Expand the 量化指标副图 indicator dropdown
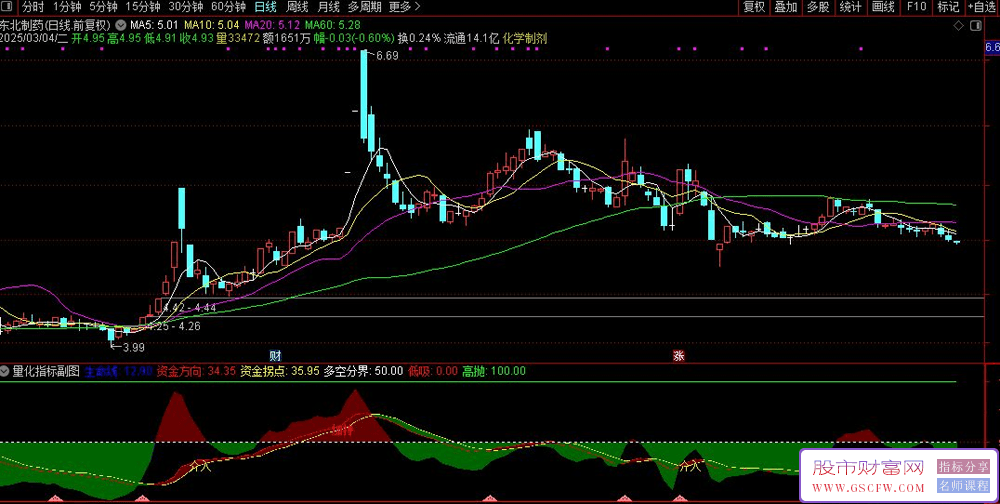The height and width of the screenshot is (504, 1000). [x=5, y=371]
